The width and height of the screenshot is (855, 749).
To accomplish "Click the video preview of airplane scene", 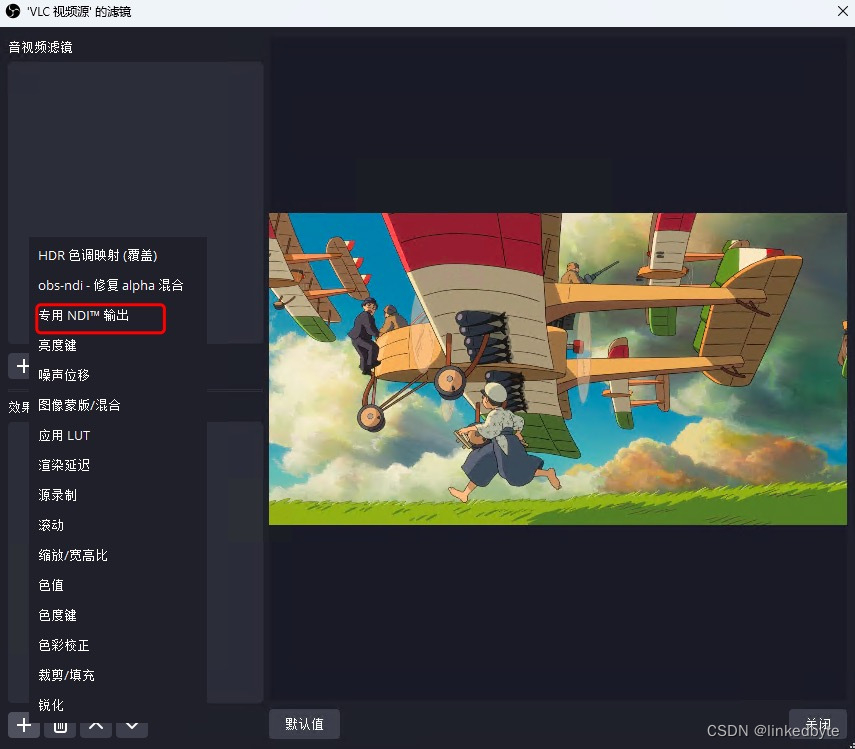I will [558, 369].
